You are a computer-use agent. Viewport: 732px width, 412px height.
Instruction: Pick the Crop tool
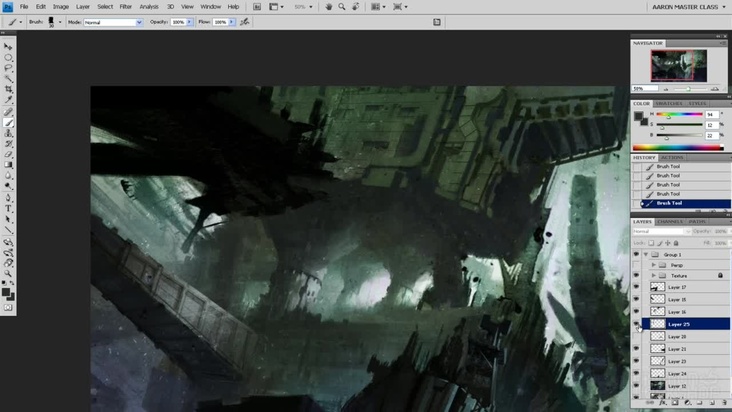pos(9,89)
